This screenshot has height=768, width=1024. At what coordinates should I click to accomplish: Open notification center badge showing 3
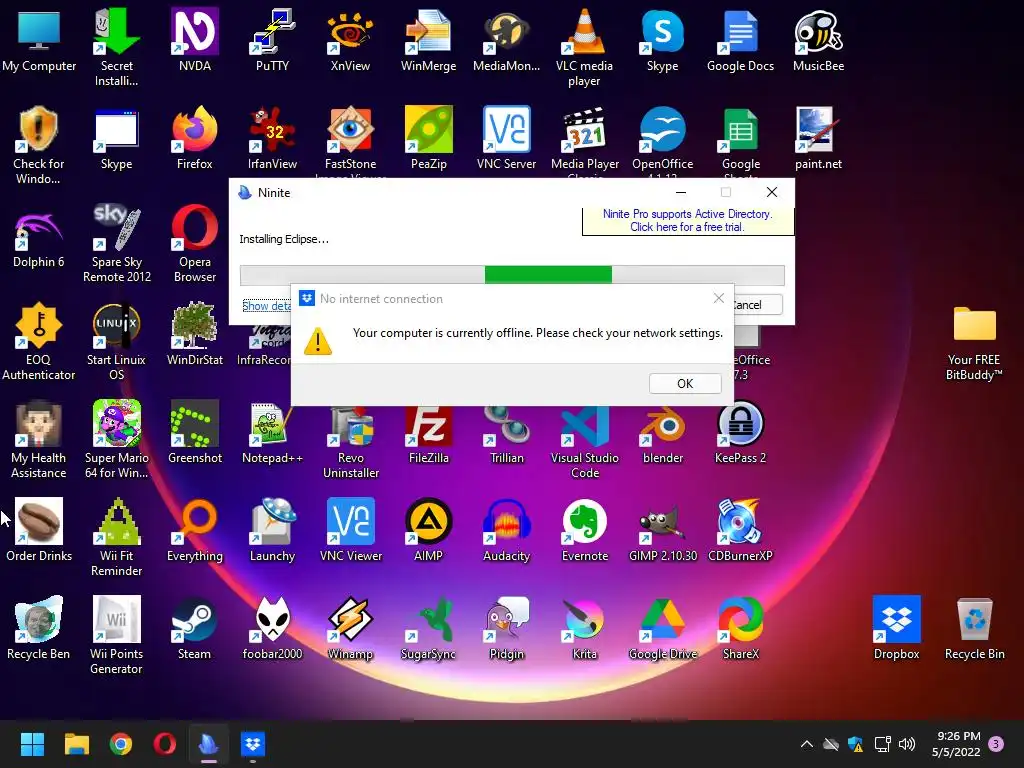point(996,744)
